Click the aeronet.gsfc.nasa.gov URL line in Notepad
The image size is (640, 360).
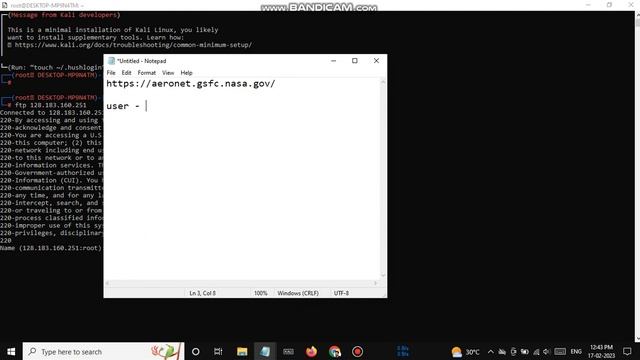click(x=191, y=84)
